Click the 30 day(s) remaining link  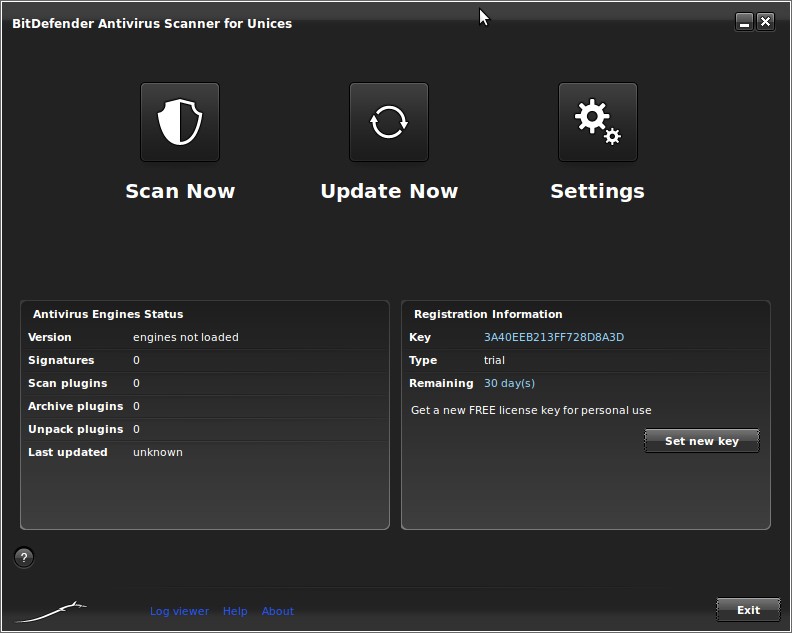tap(509, 383)
